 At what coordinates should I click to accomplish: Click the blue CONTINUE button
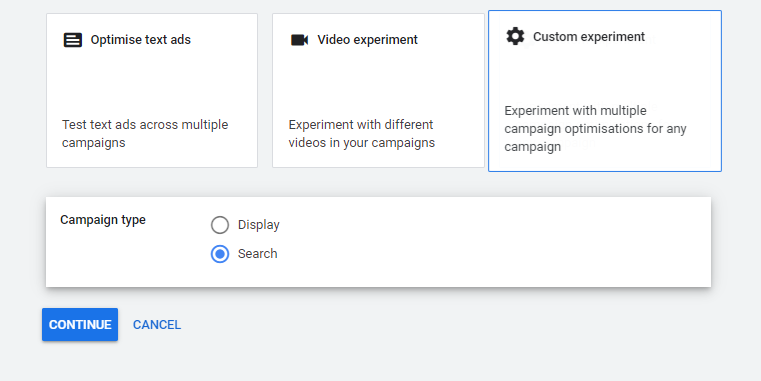click(x=80, y=324)
